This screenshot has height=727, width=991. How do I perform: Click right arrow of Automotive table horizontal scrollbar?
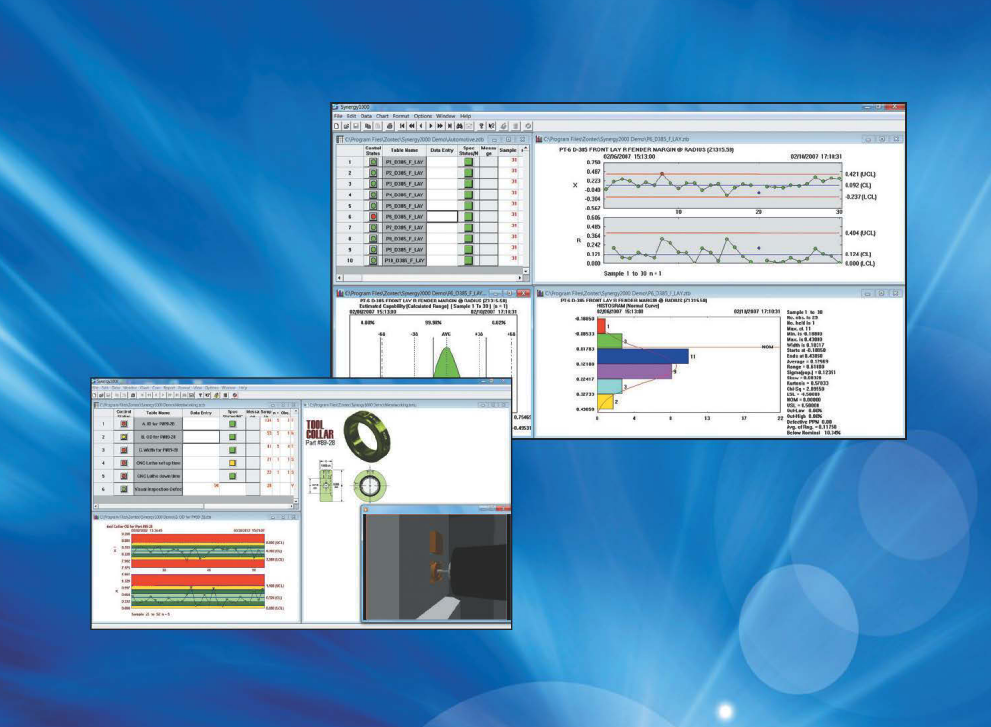520,278
